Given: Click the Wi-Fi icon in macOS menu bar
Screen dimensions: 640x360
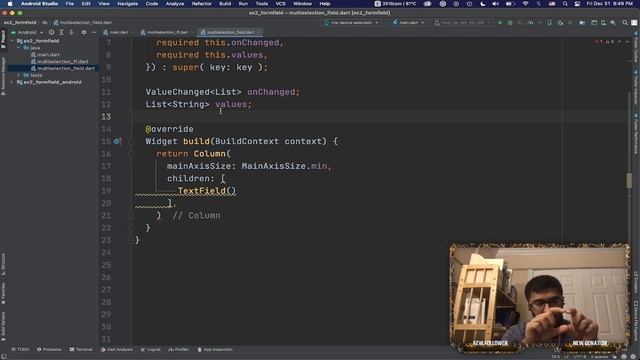Looking at the screenshot, I should (x=526, y=4).
